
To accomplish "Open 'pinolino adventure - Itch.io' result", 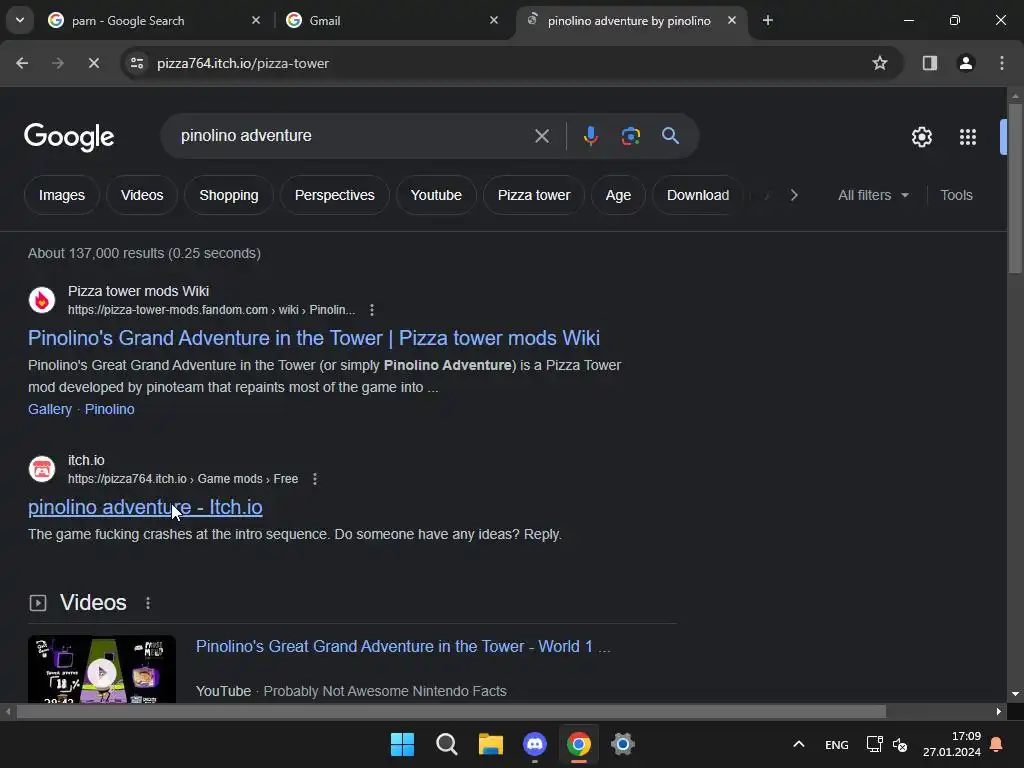I will coord(145,507).
